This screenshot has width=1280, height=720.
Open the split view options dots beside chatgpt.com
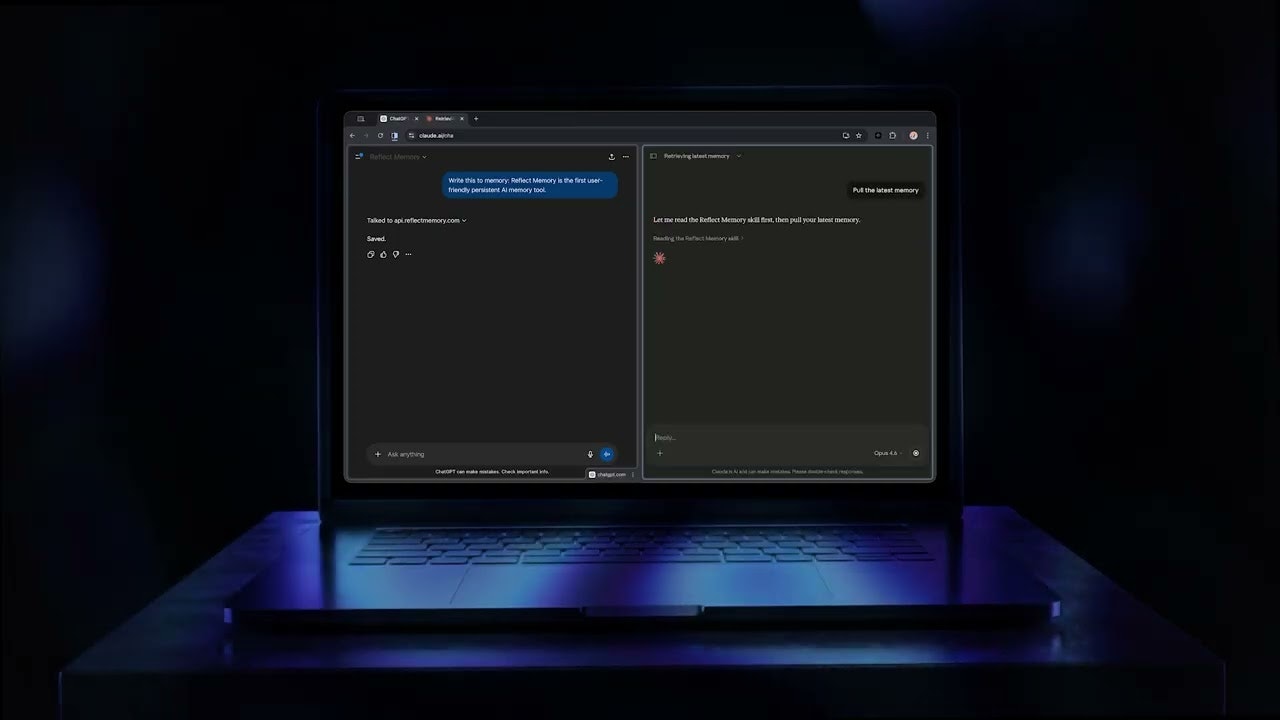coord(633,474)
